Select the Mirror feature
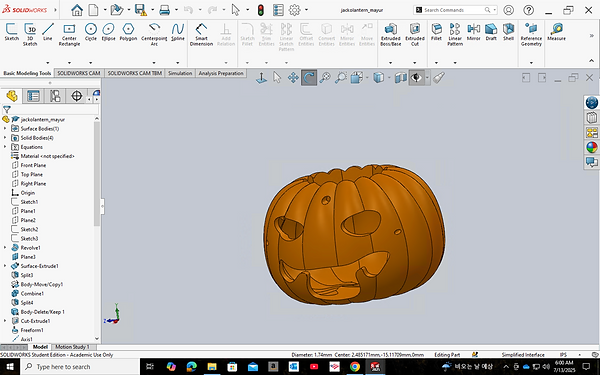Screen dimensions: 600x375 click(473, 31)
